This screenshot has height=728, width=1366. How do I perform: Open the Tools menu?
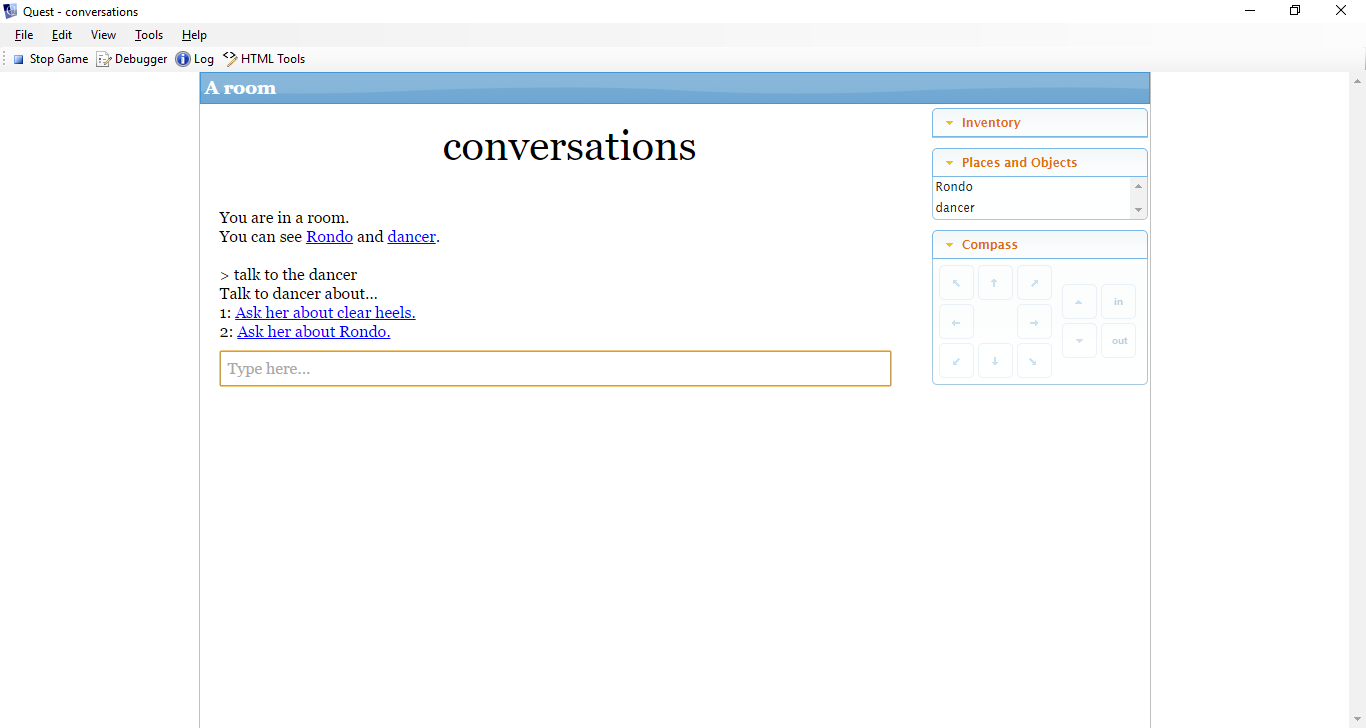(x=149, y=35)
